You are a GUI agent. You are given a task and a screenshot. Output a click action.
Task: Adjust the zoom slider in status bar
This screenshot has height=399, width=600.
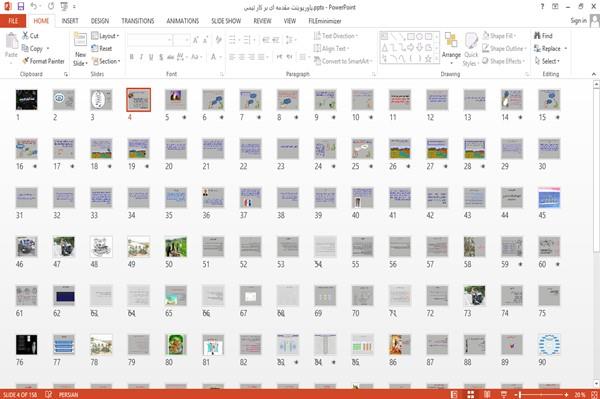(x=541, y=394)
